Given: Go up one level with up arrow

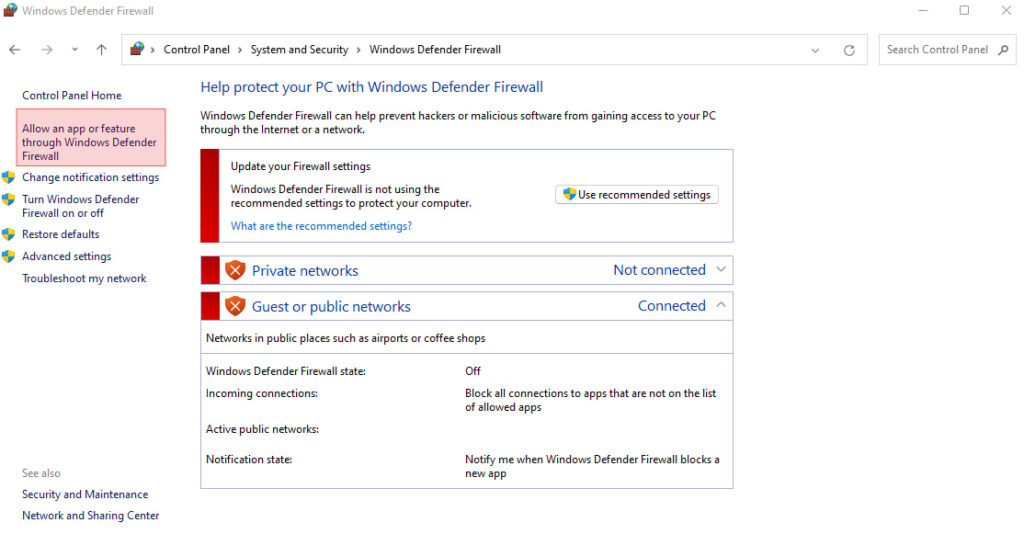Looking at the screenshot, I should [101, 50].
